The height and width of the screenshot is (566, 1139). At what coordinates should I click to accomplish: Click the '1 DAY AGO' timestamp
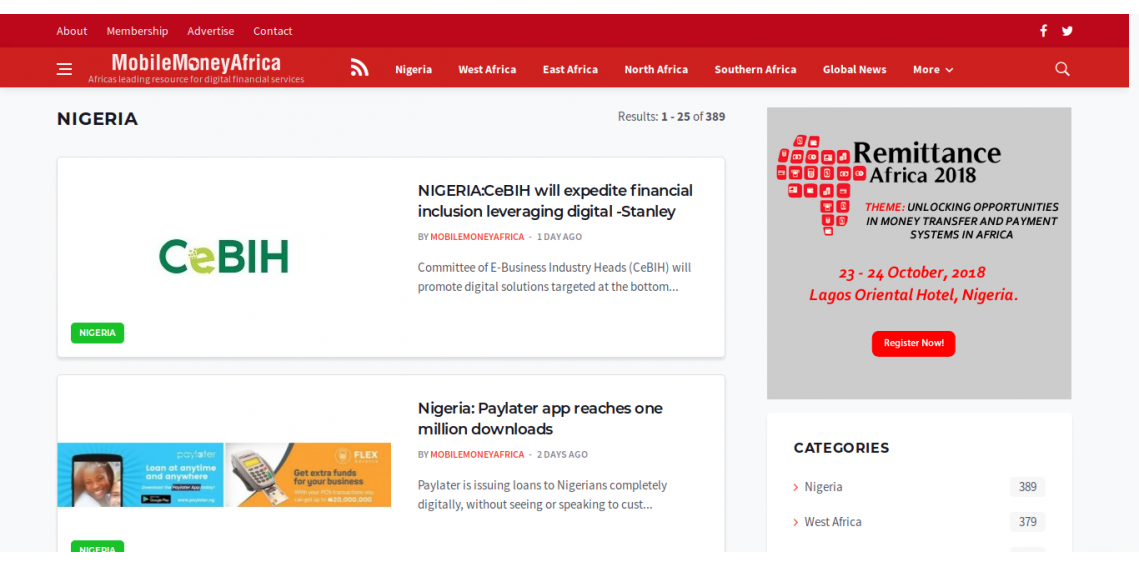tap(559, 237)
